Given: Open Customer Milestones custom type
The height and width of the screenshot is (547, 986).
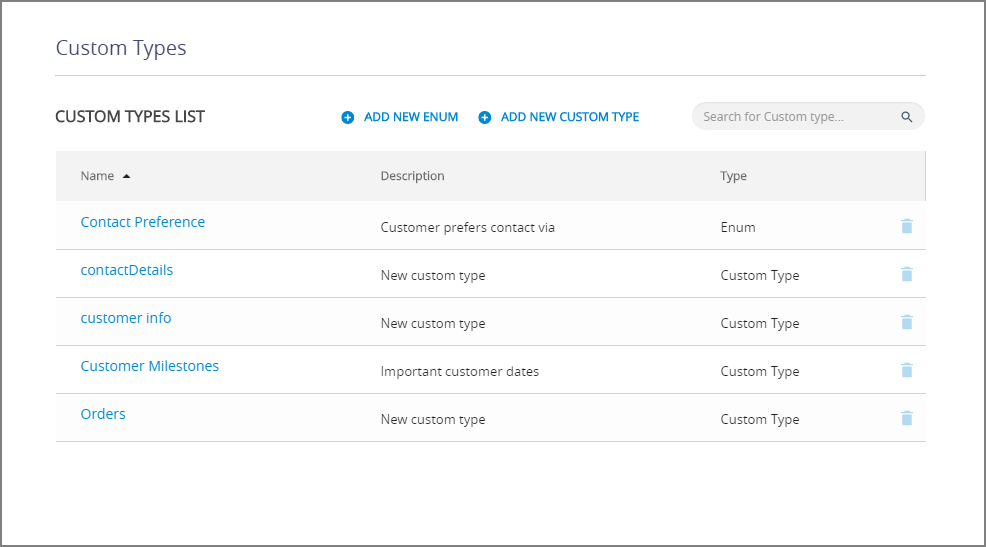Looking at the screenshot, I should pos(150,366).
